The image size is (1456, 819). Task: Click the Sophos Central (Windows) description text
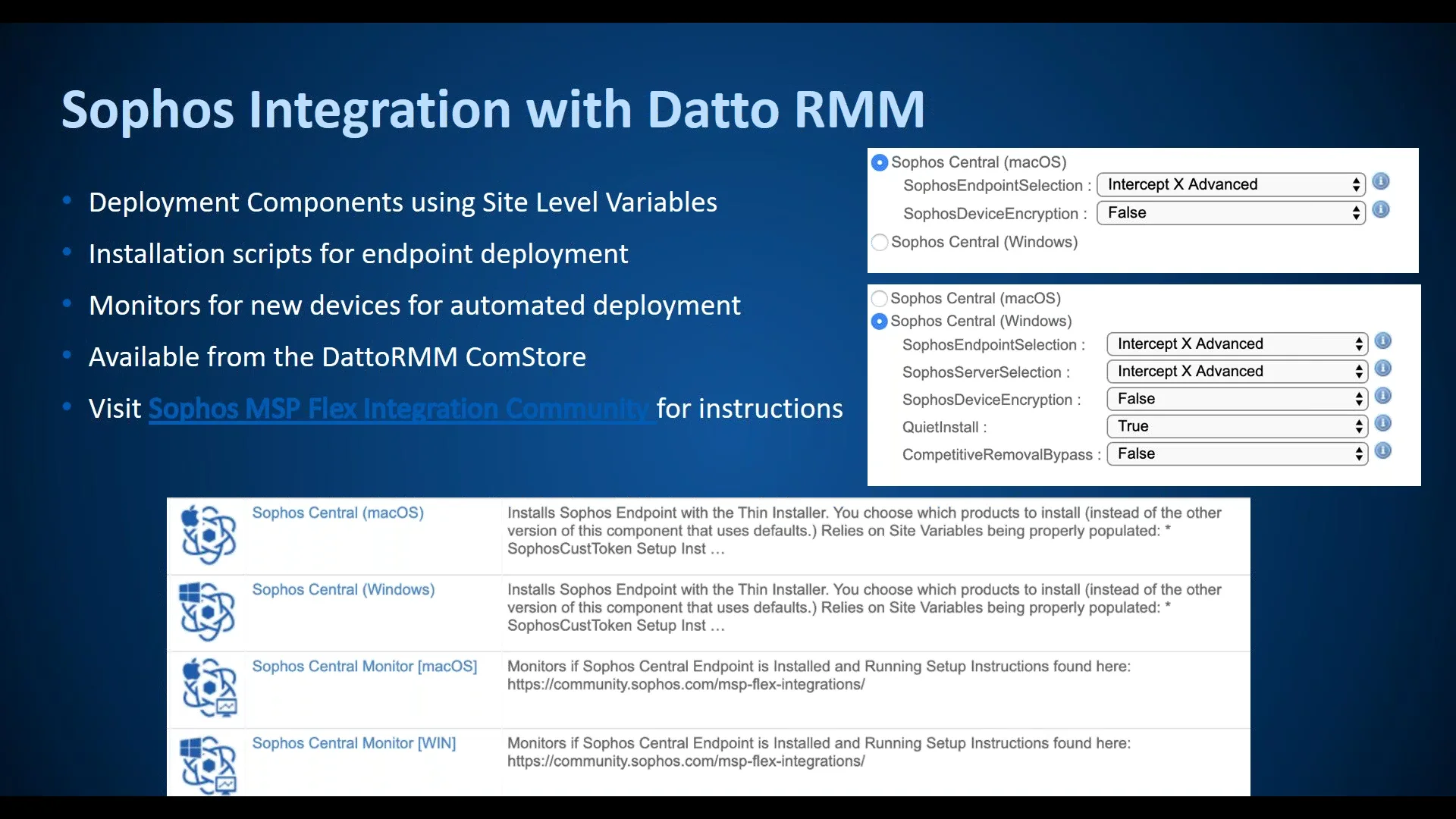click(864, 607)
